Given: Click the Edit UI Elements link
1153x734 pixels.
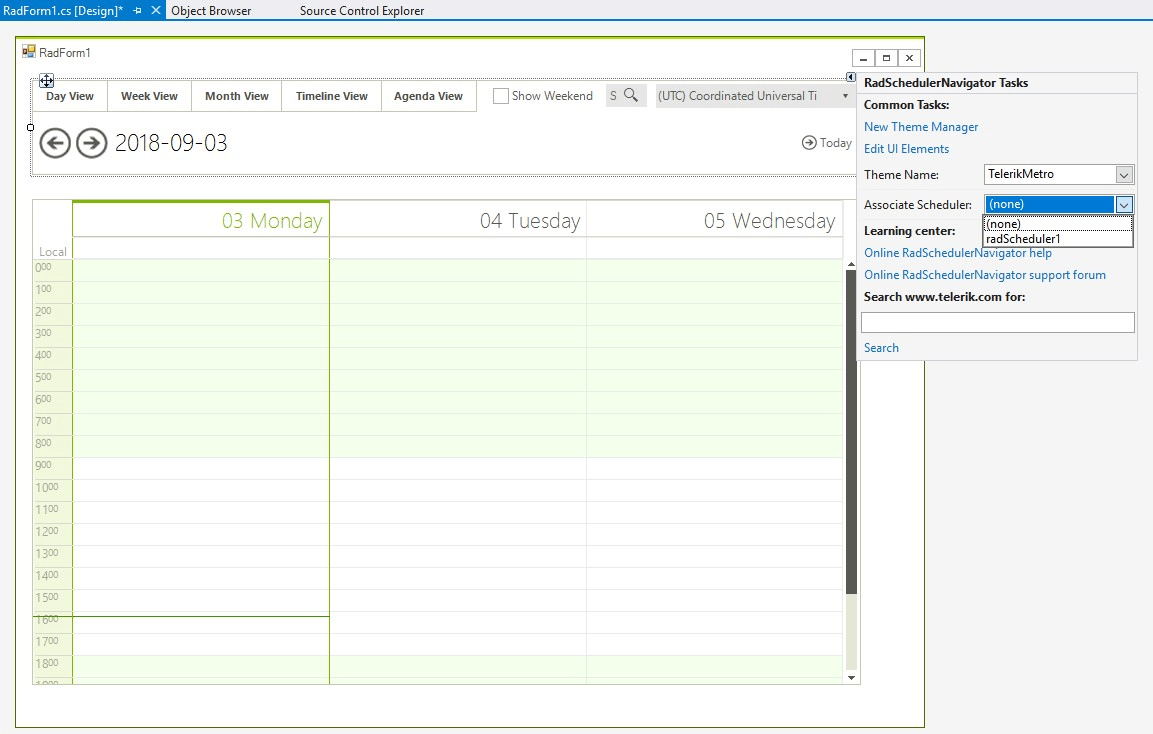Looking at the screenshot, I should [x=906, y=148].
